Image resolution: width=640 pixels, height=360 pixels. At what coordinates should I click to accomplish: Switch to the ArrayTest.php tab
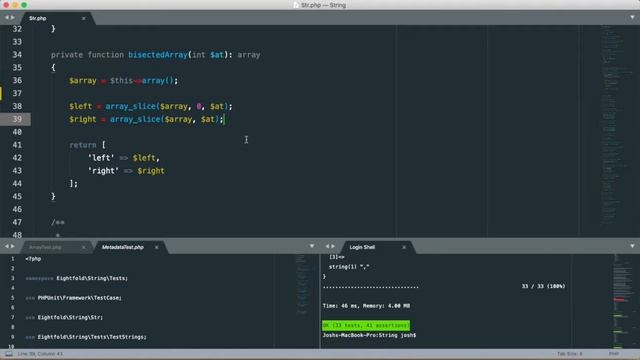[45, 247]
